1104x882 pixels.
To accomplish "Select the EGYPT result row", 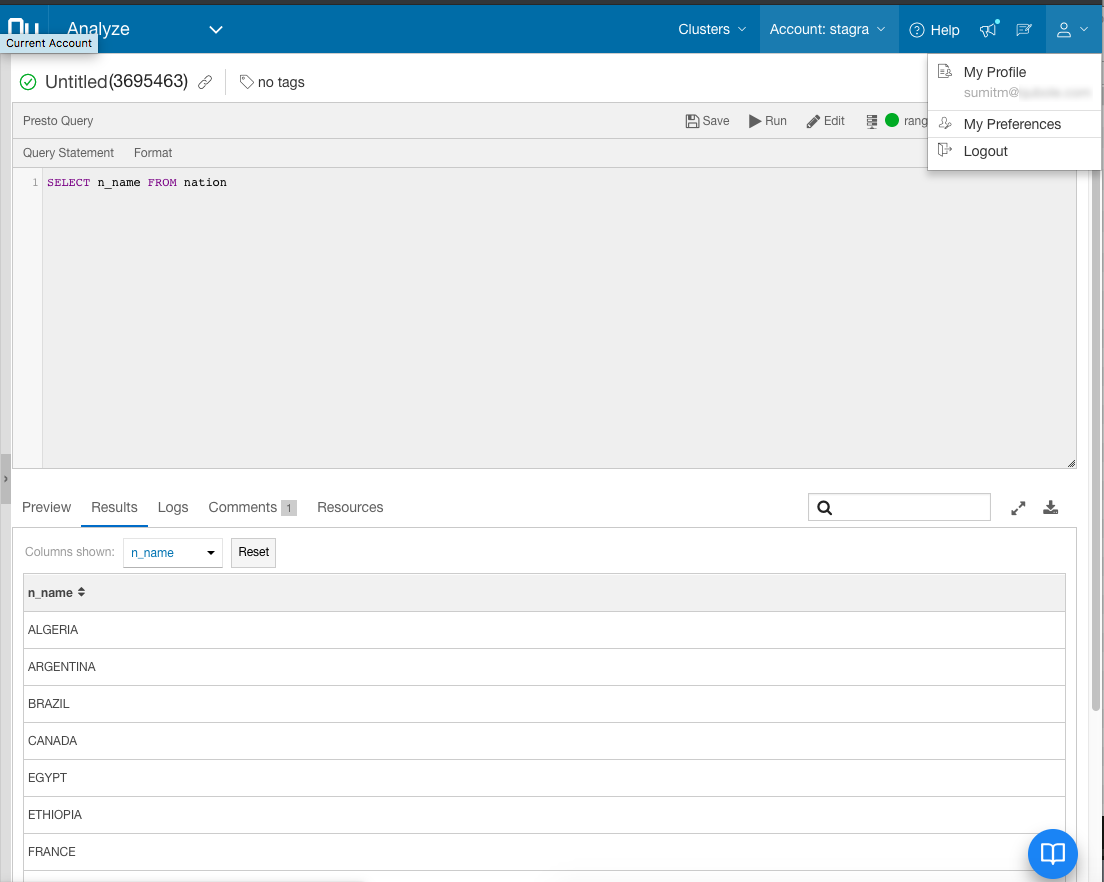I will [544, 778].
